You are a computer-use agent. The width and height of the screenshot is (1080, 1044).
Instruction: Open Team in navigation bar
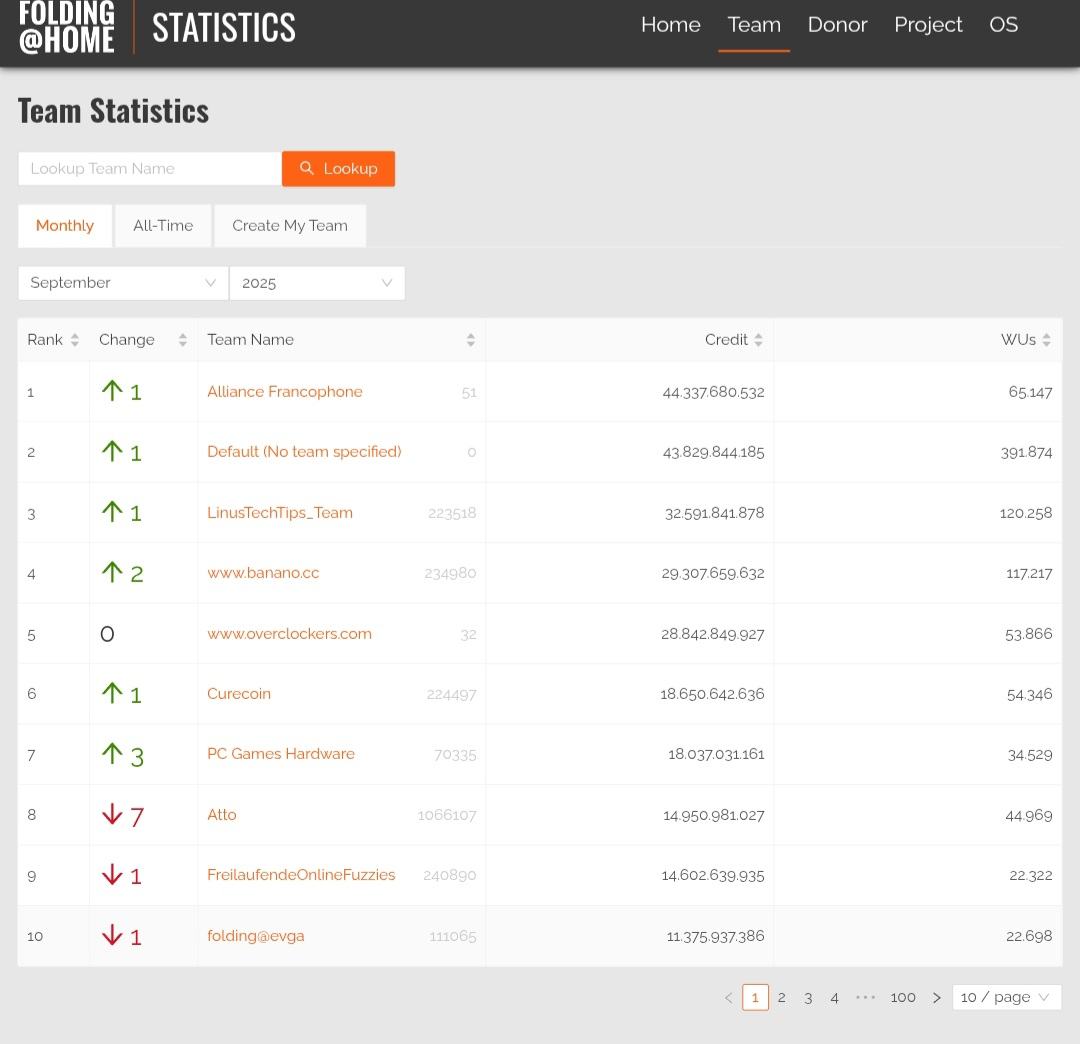click(x=754, y=25)
